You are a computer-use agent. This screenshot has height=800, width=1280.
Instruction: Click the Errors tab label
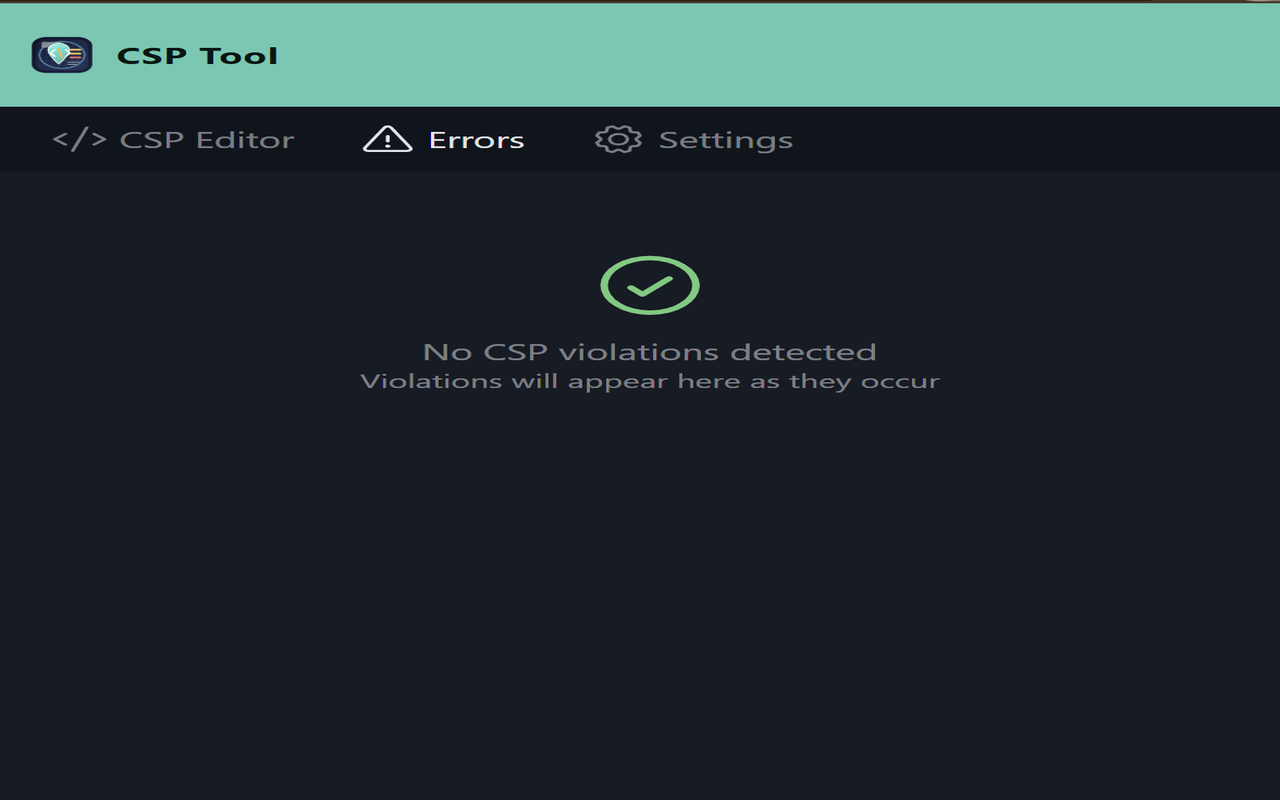(x=476, y=139)
